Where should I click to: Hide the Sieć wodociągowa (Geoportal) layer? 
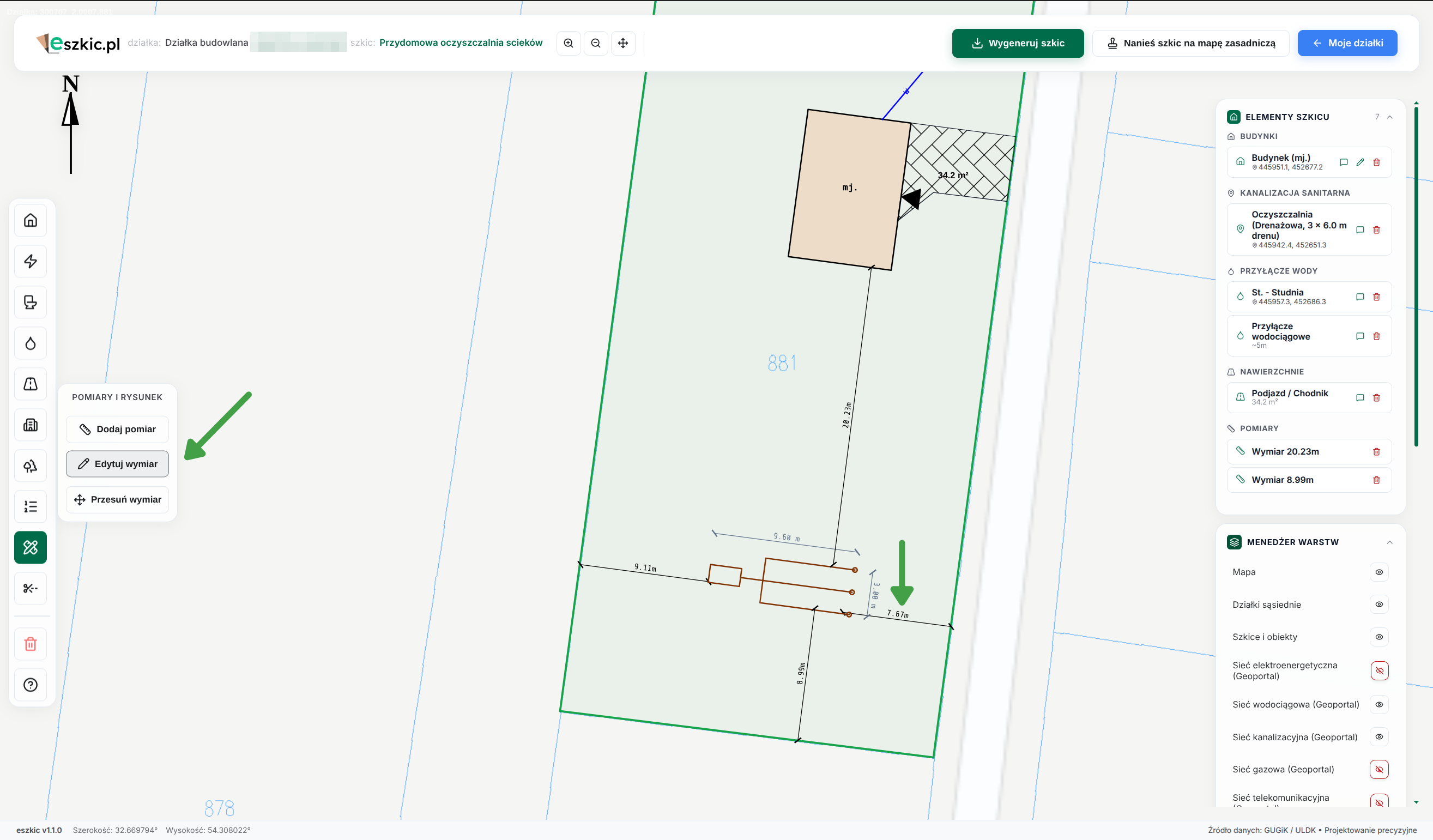coord(1379,705)
